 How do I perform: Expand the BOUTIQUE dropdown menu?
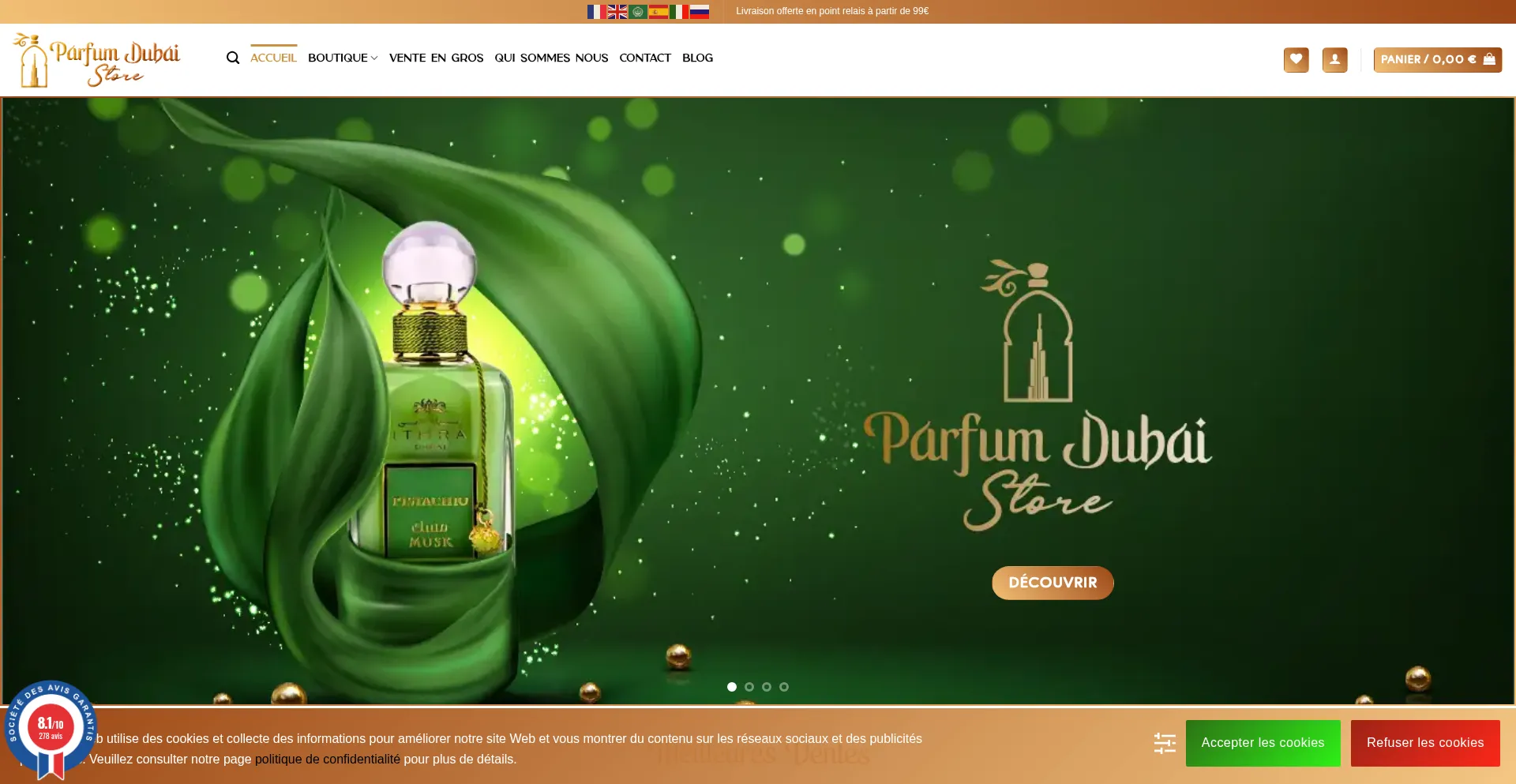tap(343, 58)
